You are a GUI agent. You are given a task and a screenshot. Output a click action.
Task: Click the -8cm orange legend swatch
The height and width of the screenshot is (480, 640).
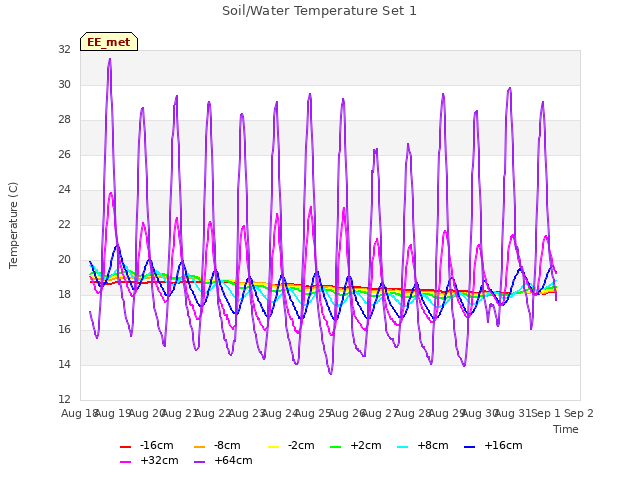200,447
